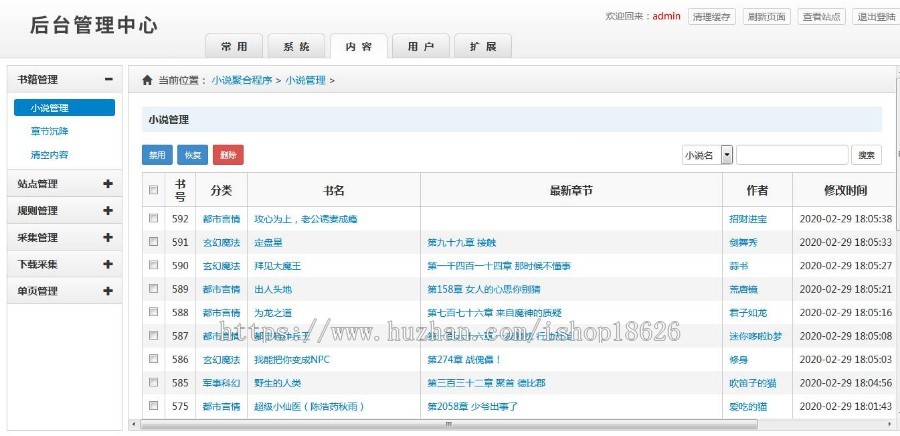The width and height of the screenshot is (900, 436).
Task: Expand 规则管理 section with plus icon
Action: click(108, 211)
